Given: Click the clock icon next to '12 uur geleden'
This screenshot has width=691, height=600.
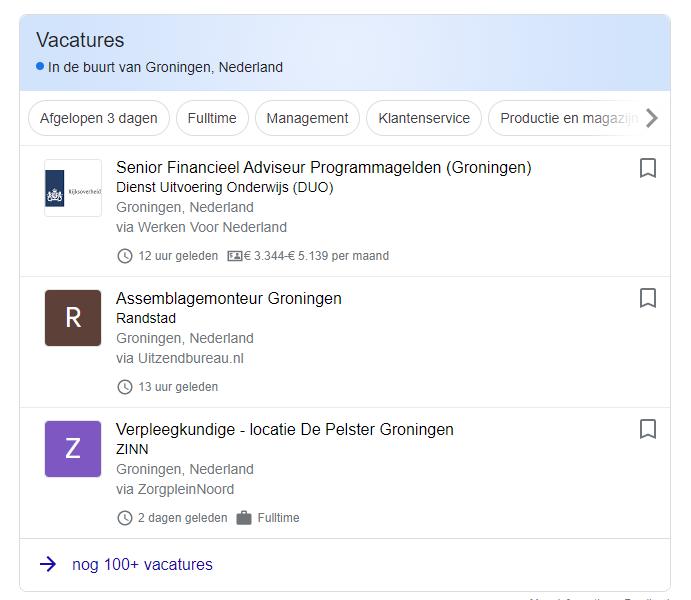Looking at the screenshot, I should [125, 256].
